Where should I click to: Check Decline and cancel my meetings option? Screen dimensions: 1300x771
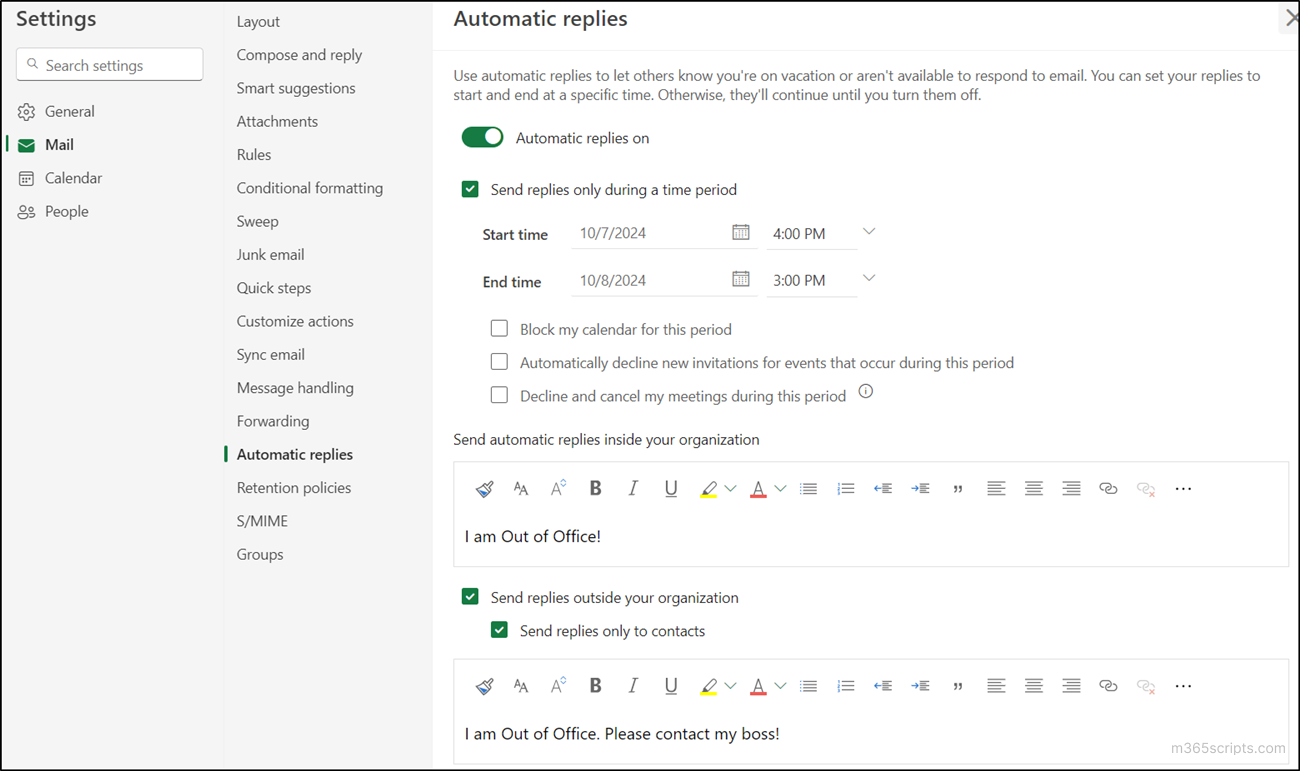pyautogui.click(x=499, y=395)
